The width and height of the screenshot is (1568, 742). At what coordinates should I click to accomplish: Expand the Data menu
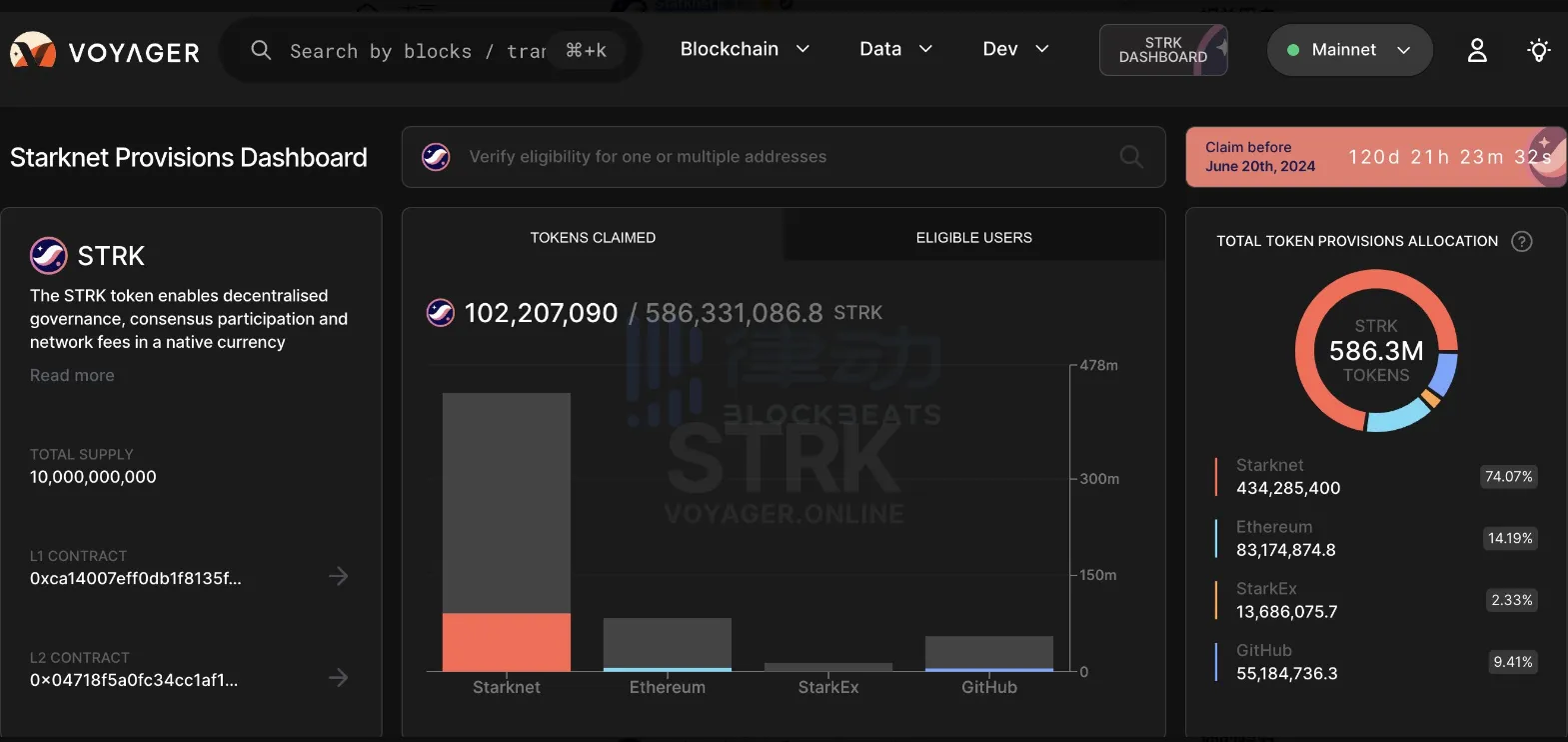point(895,49)
